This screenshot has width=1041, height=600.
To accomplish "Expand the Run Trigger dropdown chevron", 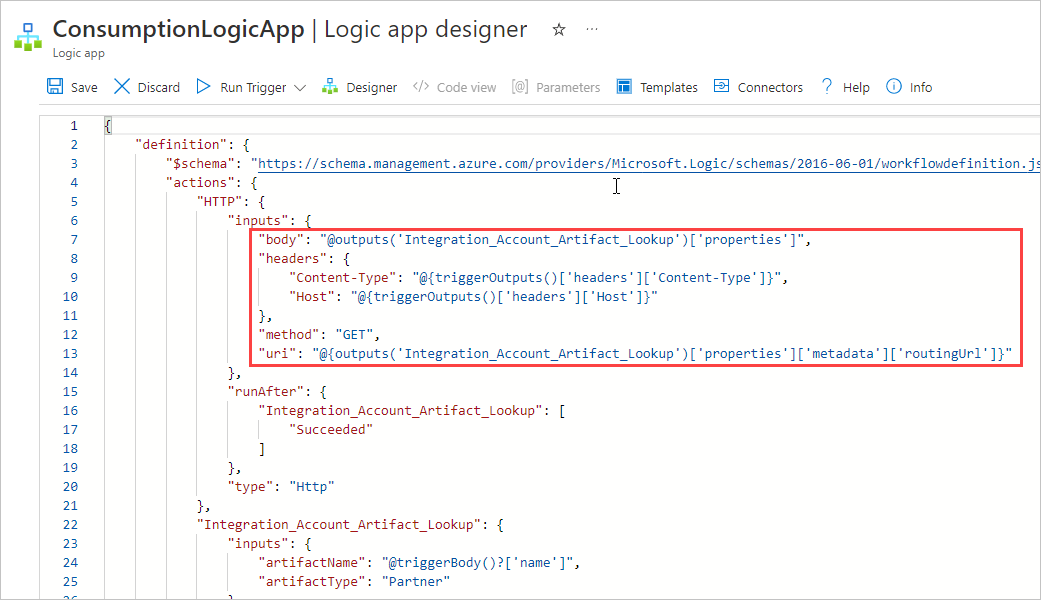I will (300, 88).
